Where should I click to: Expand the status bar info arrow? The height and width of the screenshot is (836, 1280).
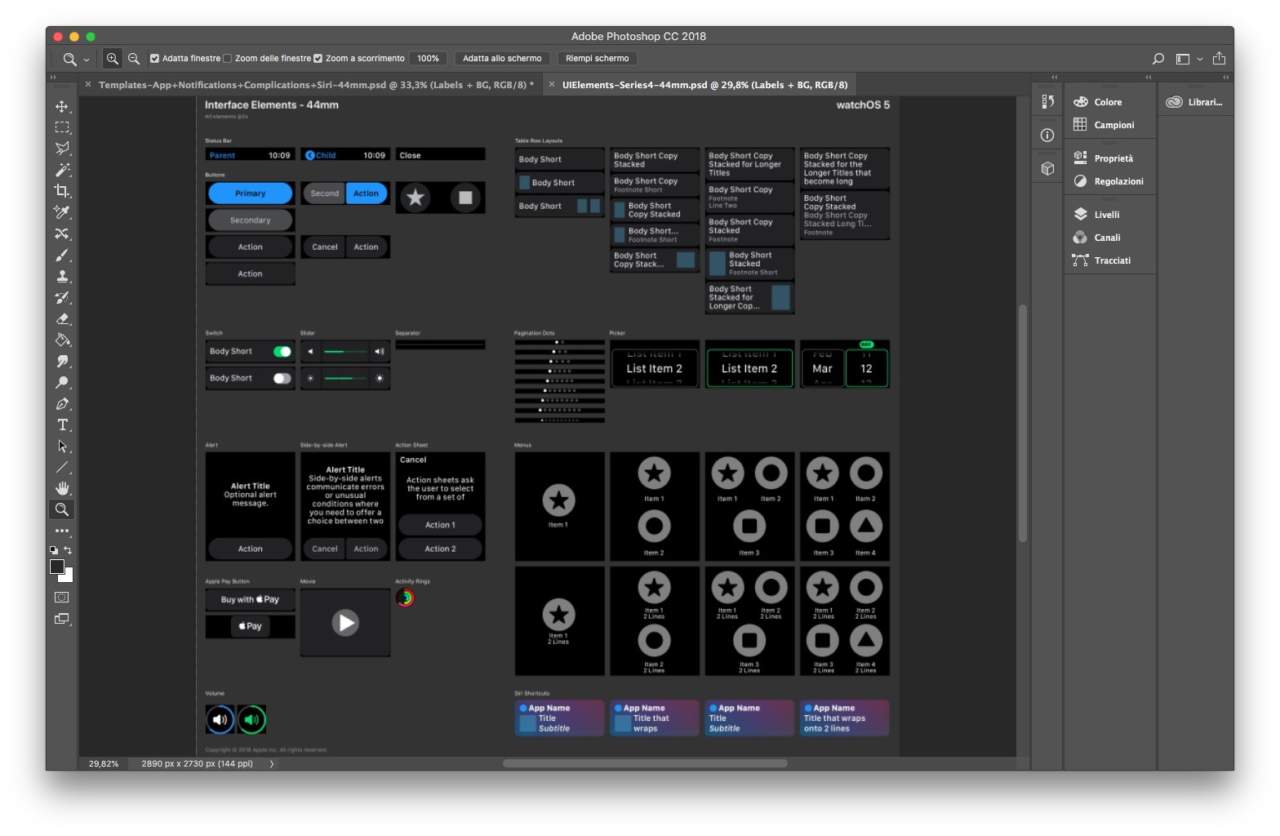pos(272,764)
